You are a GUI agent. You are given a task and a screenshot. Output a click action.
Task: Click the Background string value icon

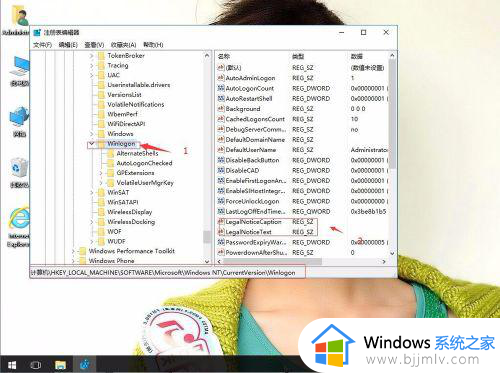[x=221, y=109]
